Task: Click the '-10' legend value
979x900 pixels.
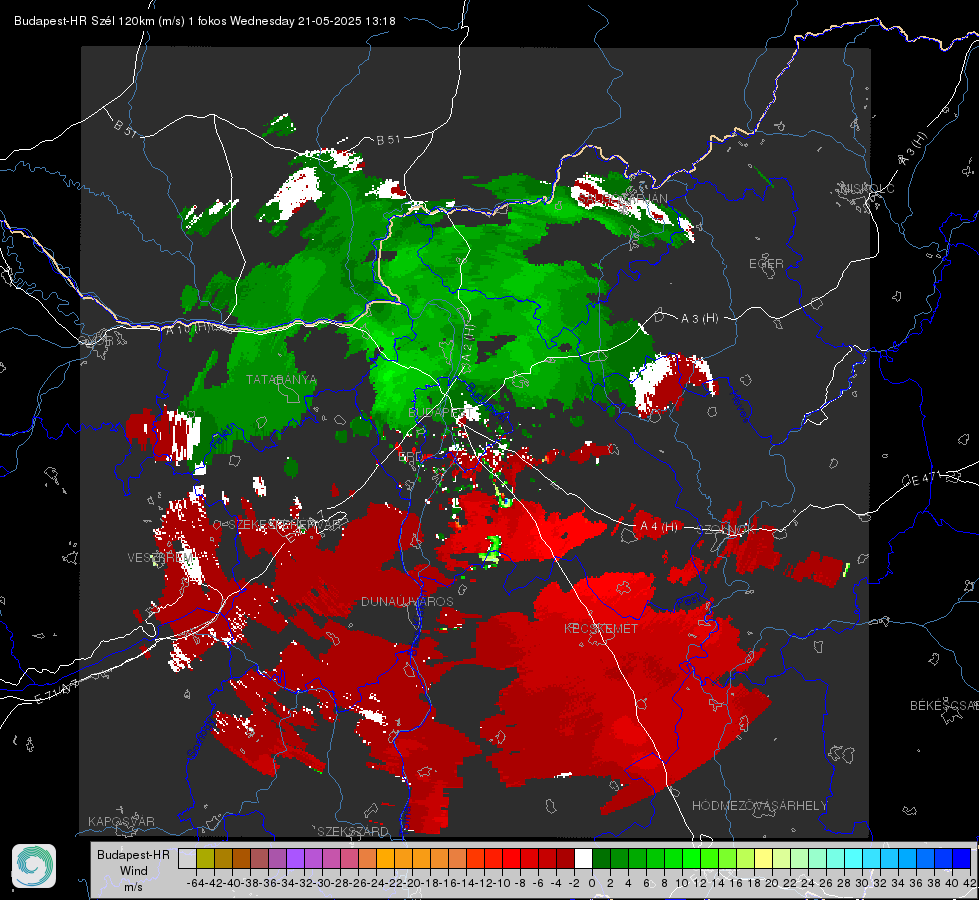Action: tap(502, 883)
